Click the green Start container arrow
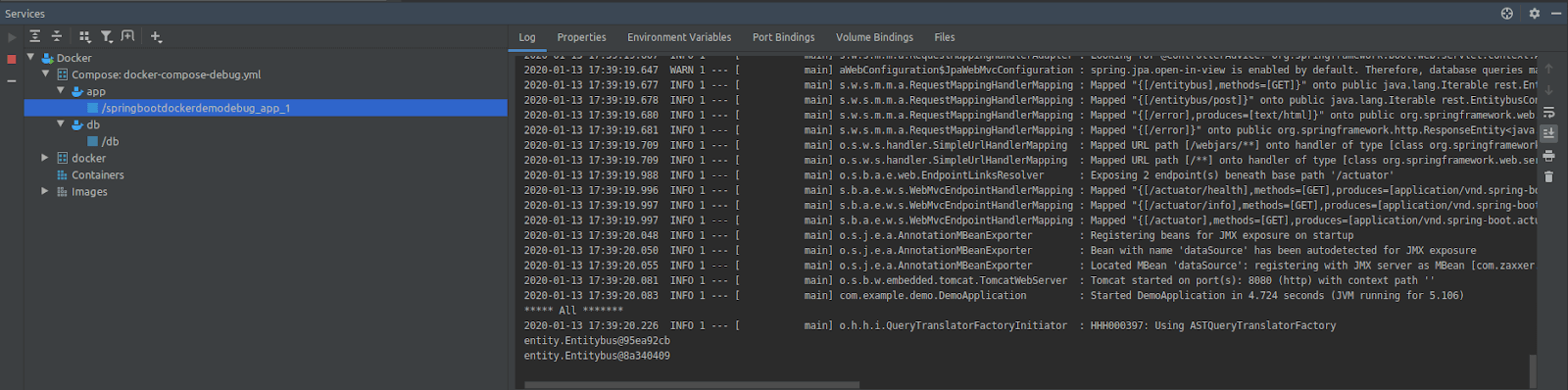The image size is (1568, 390). (12, 37)
